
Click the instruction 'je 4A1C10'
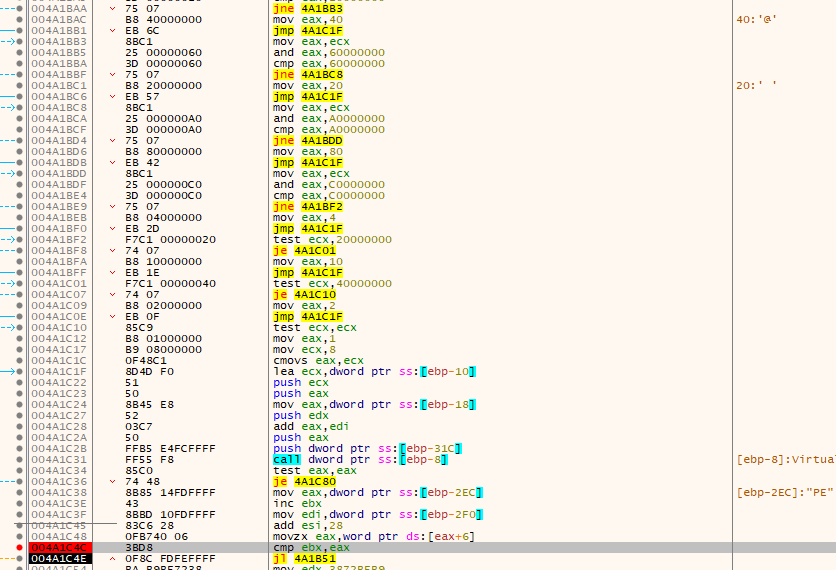click(304, 294)
